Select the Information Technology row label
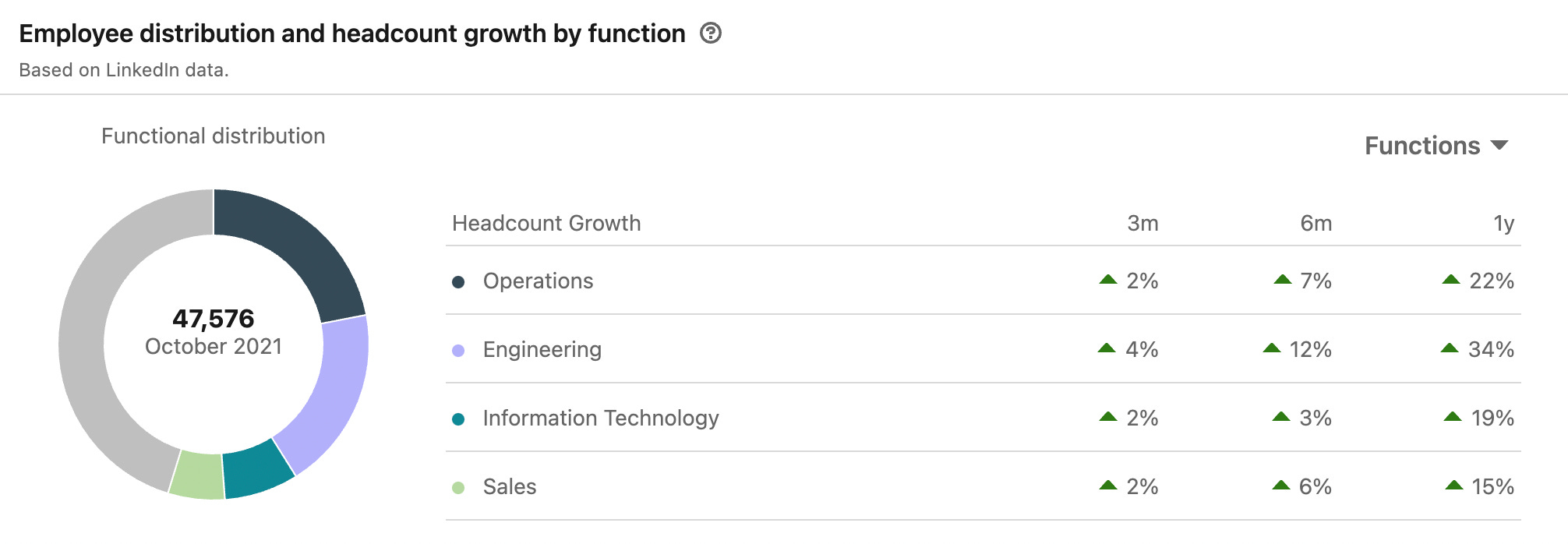 (600, 419)
